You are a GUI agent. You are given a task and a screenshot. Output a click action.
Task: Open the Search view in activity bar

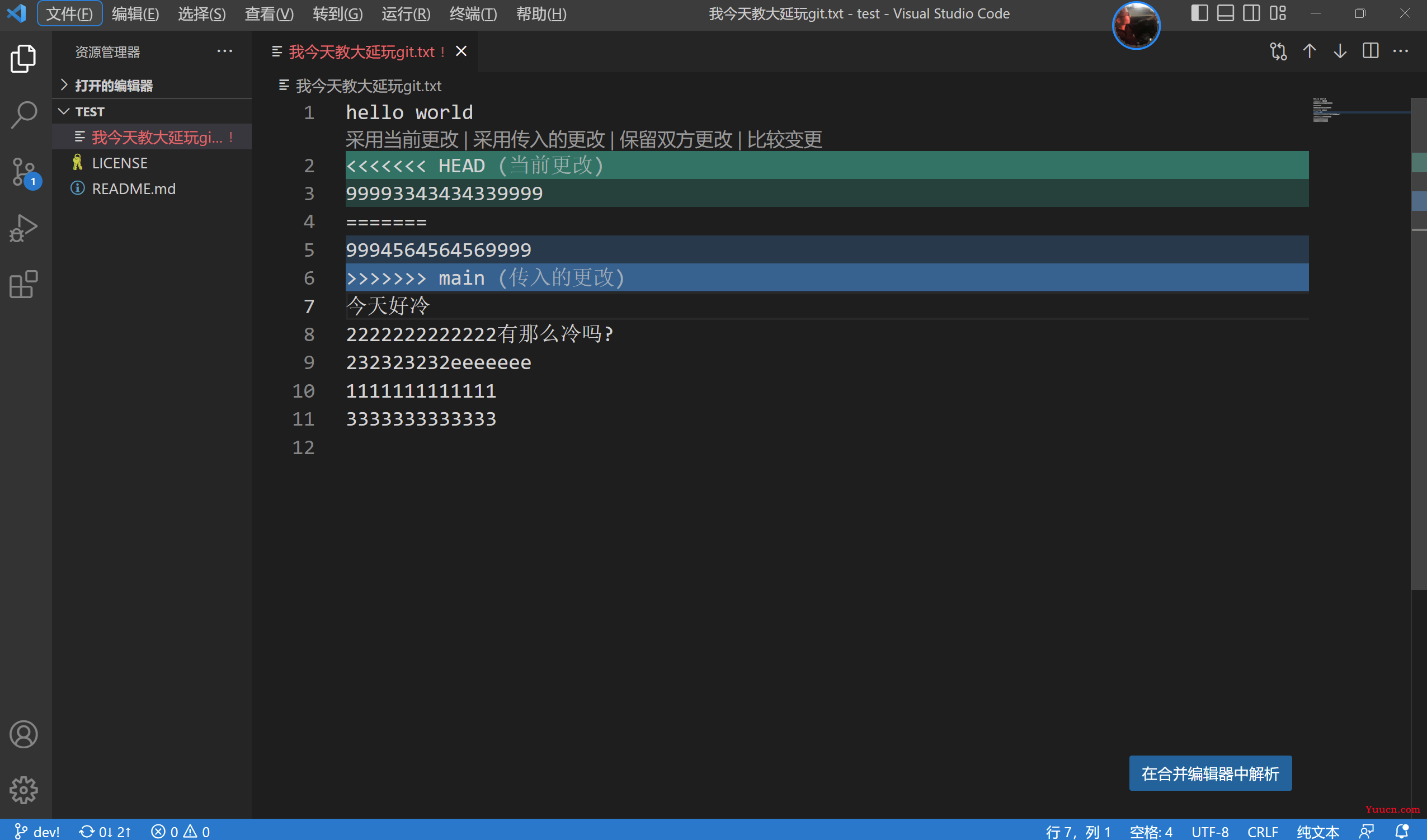coord(23,115)
